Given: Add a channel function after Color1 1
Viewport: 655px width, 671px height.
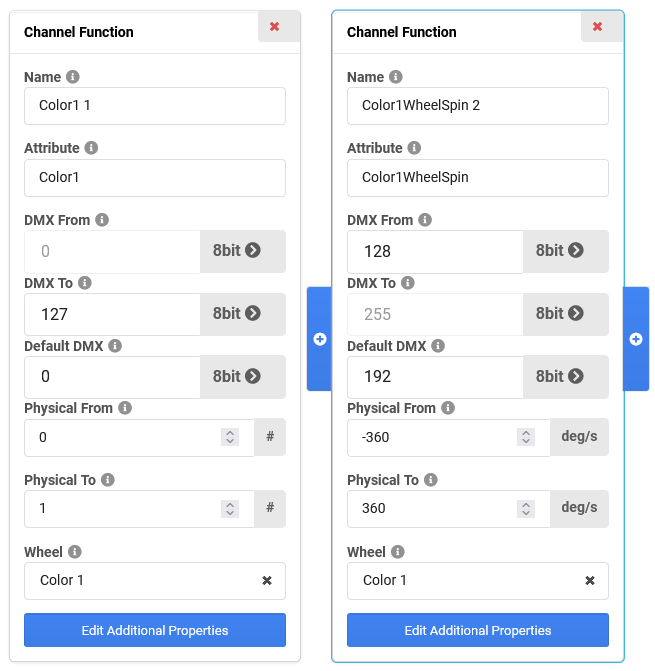Looking at the screenshot, I should [320, 339].
